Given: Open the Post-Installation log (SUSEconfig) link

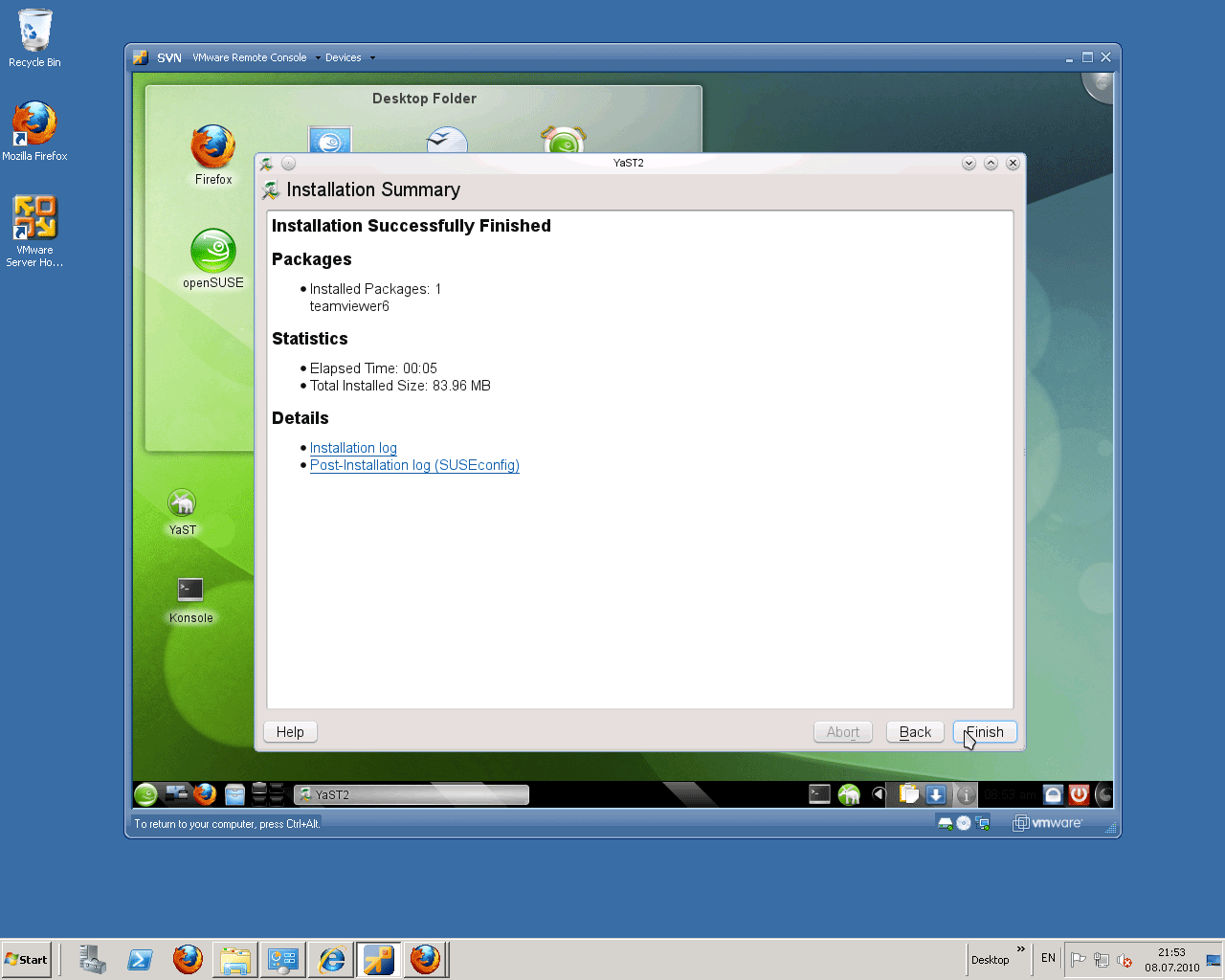Looking at the screenshot, I should [414, 465].
